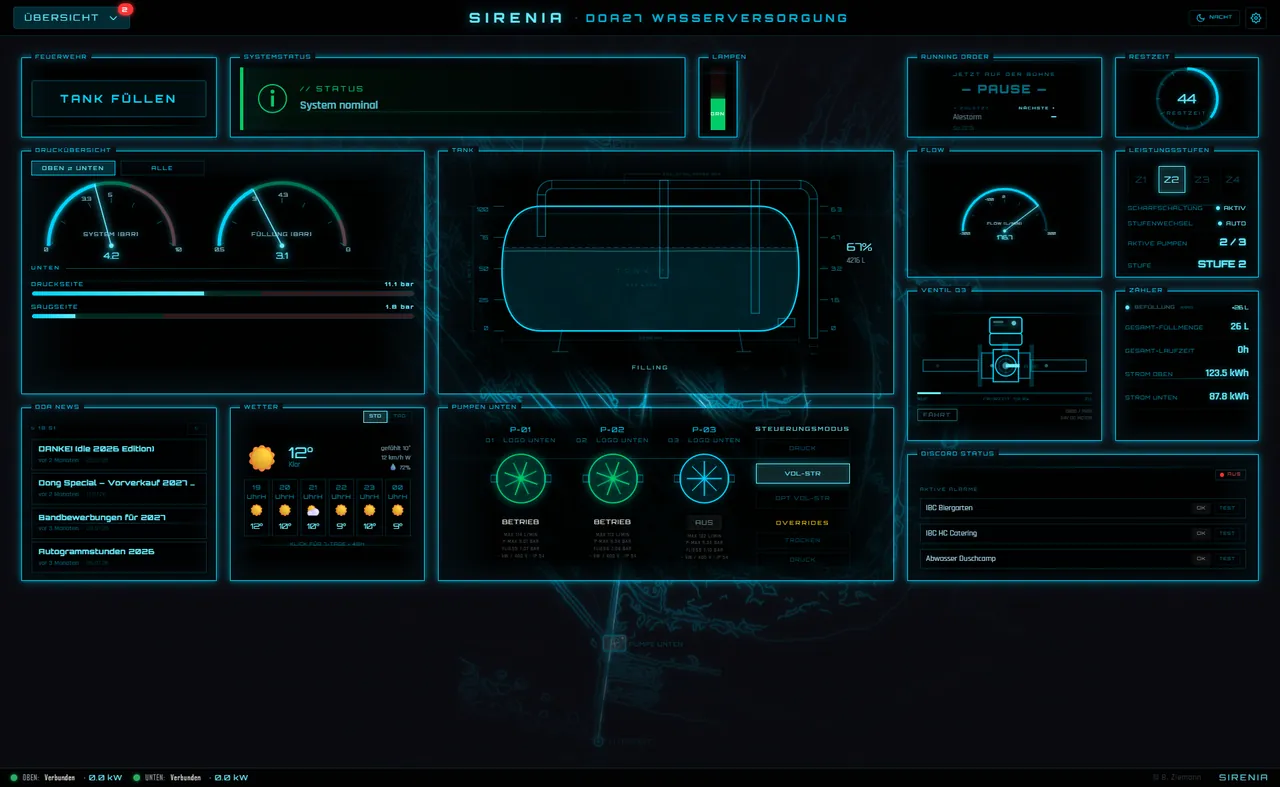Viewport: 1280px width, 787px height.
Task: Select the Druck control mode
Action: point(802,448)
